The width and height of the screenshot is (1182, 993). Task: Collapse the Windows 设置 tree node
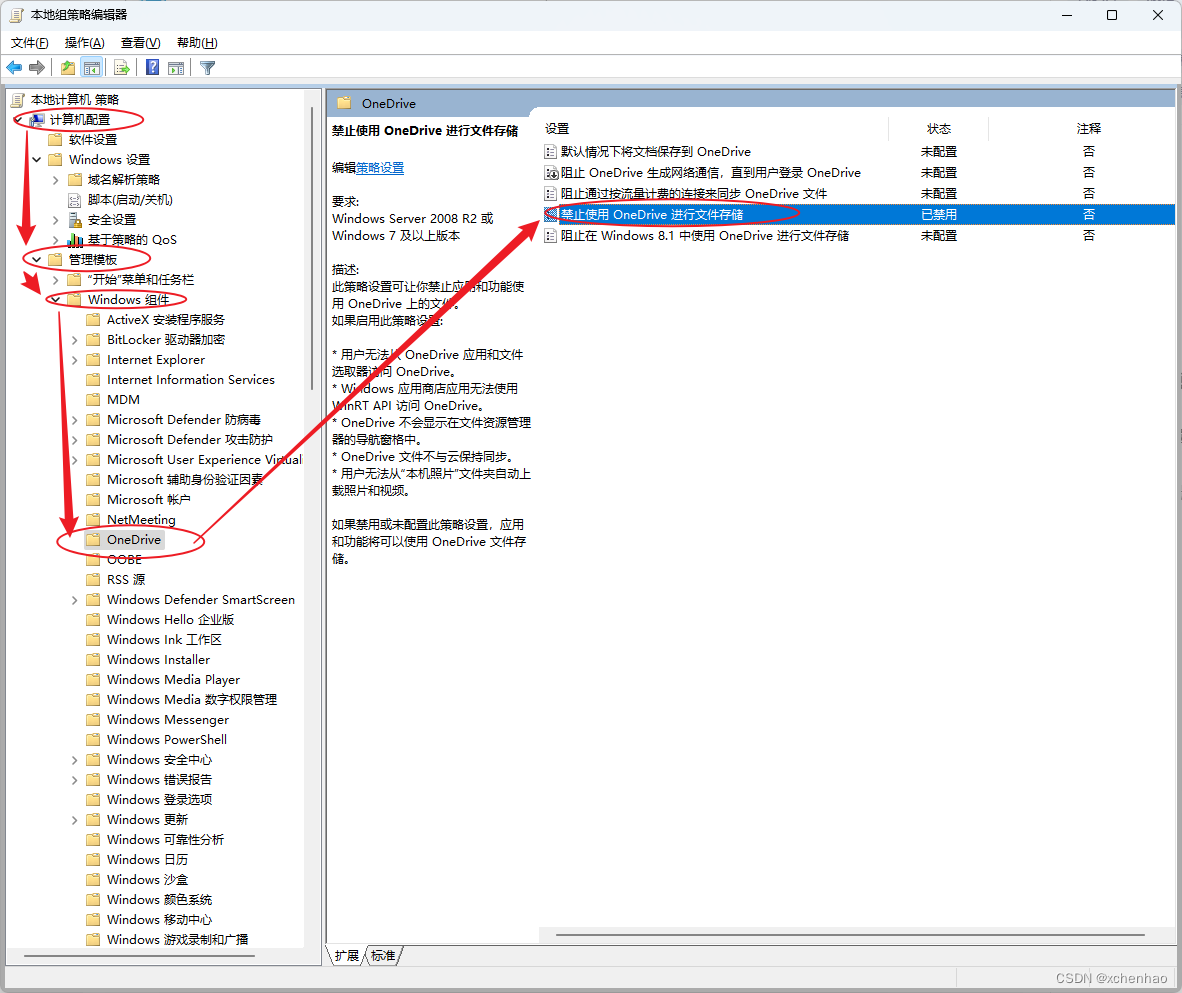point(36,160)
